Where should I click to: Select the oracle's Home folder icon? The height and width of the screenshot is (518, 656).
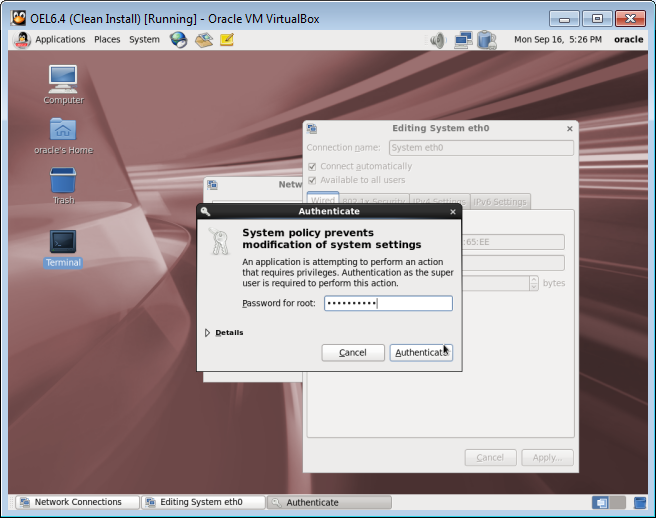(x=63, y=136)
